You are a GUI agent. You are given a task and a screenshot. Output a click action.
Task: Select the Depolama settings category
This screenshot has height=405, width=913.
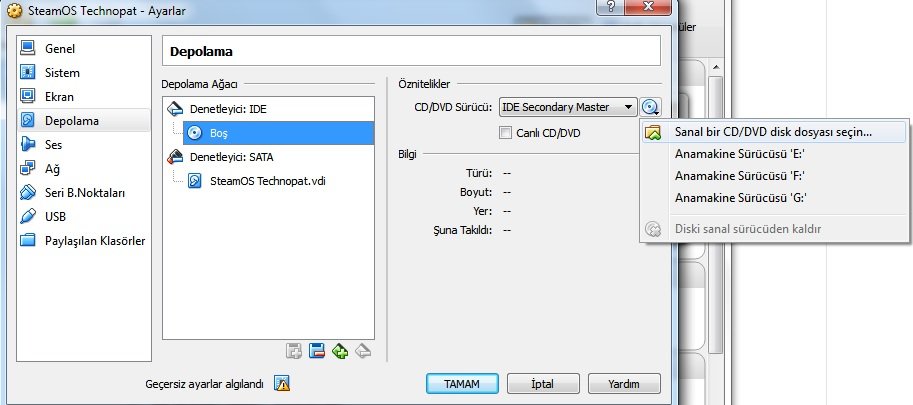point(83,120)
